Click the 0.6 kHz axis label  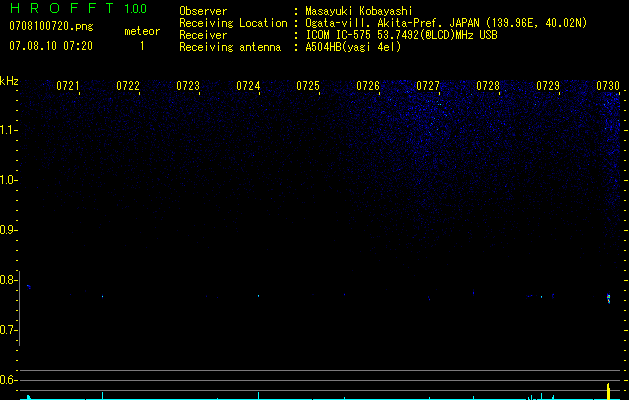point(8,380)
